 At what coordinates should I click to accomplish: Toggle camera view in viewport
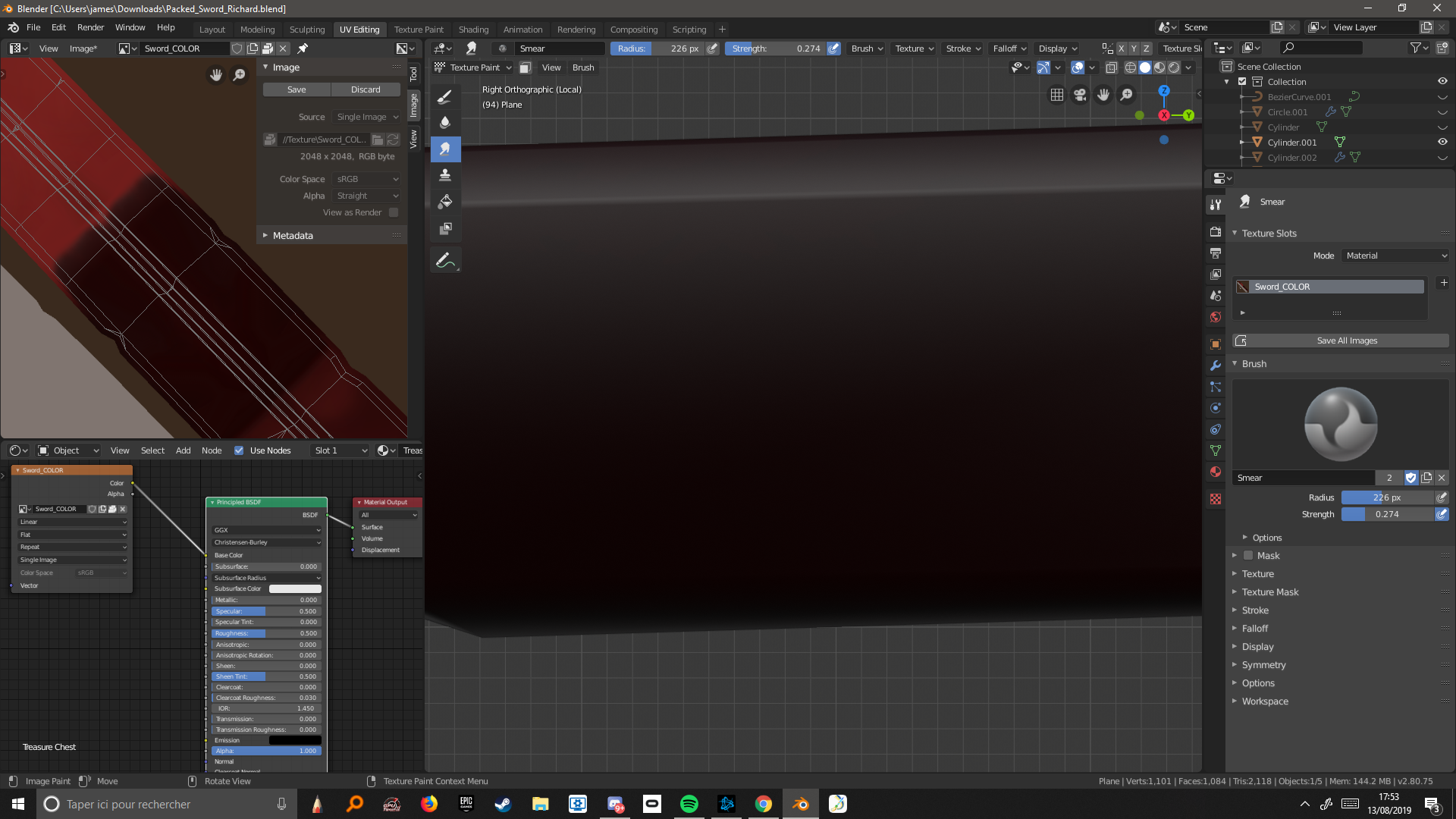pos(1080,95)
